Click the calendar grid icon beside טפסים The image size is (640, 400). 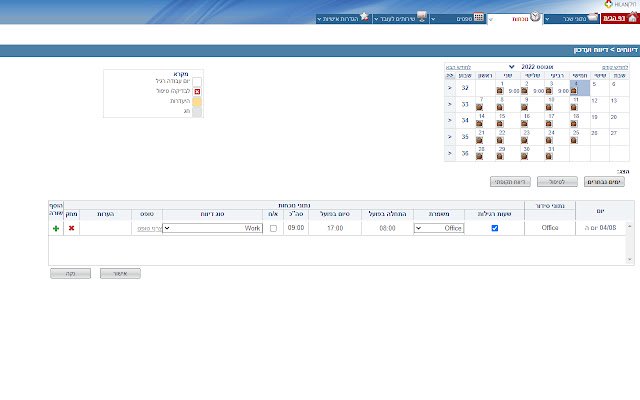click(x=479, y=17)
